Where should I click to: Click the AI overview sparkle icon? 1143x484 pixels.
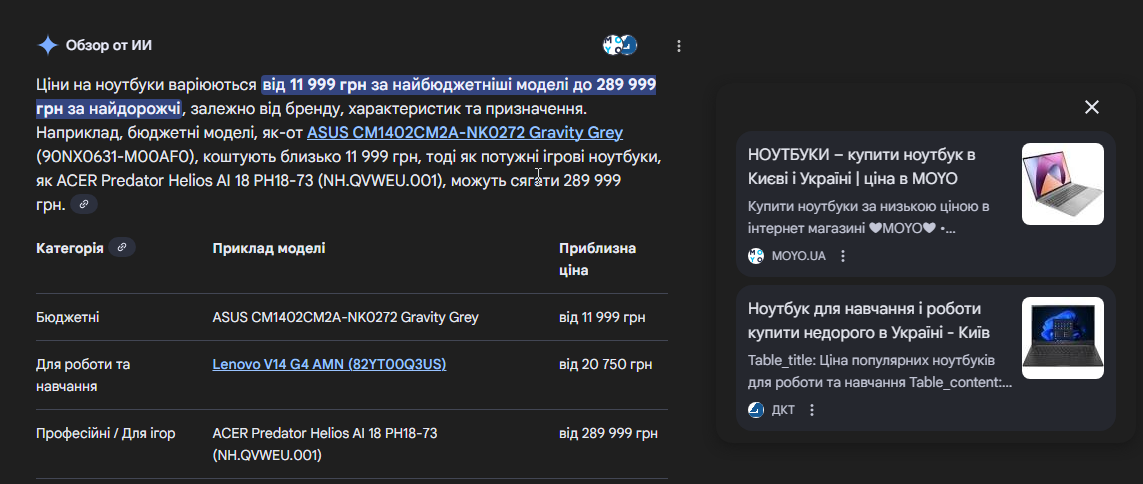47,46
